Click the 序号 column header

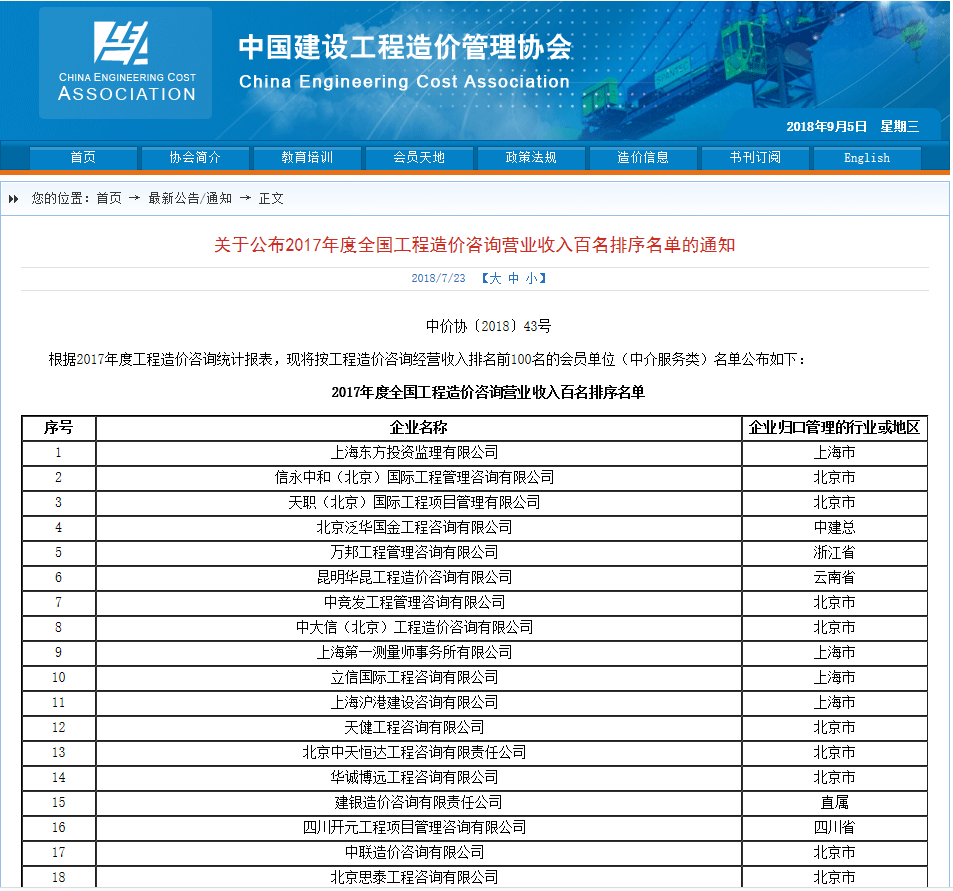(x=58, y=428)
